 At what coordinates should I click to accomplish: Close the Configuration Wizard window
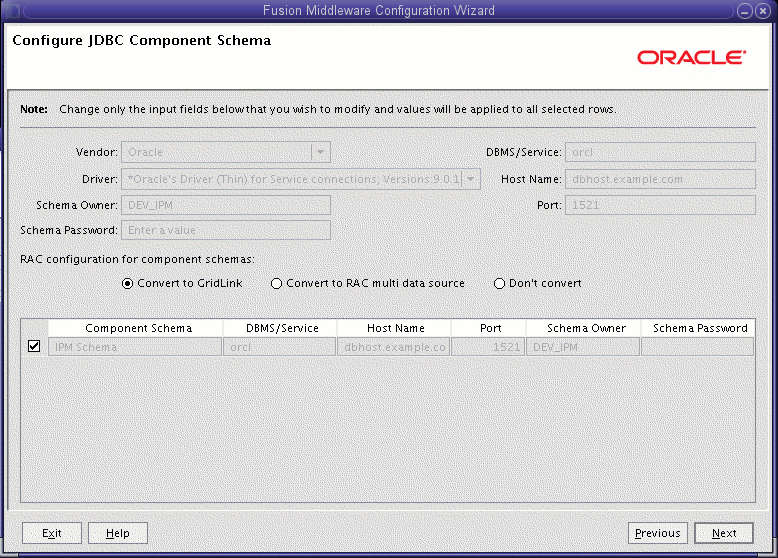pos(763,11)
